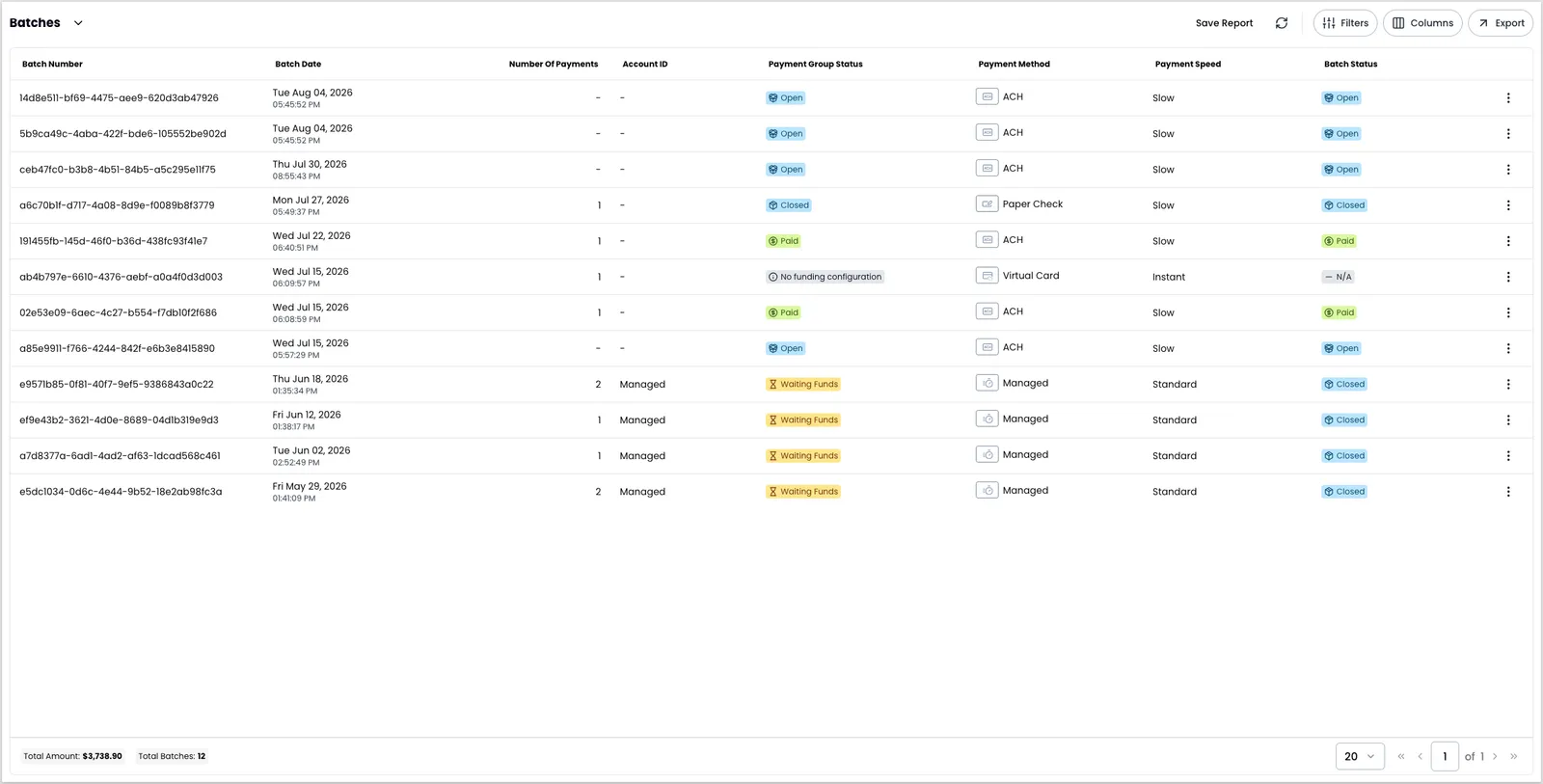Open row actions for batch e5dc1034-0d6c-4e44-9b52-18e2ab98fc3a
This screenshot has width=1543, height=784.
tap(1508, 491)
